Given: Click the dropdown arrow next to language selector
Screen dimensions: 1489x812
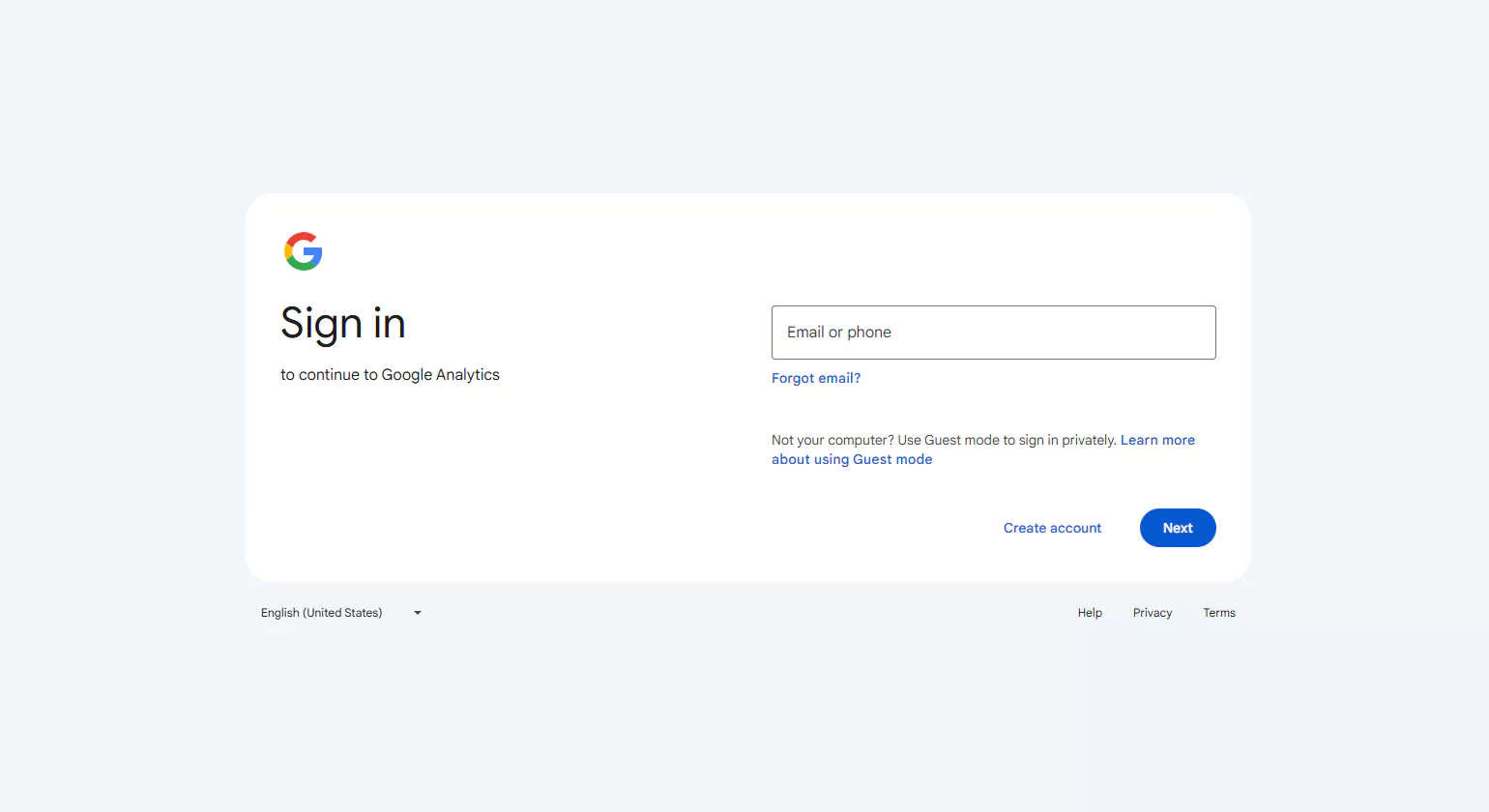Looking at the screenshot, I should [x=417, y=612].
